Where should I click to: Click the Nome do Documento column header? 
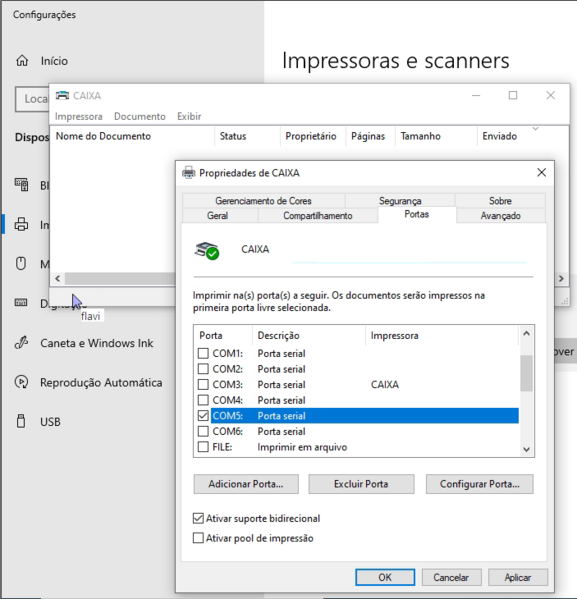click(132, 136)
